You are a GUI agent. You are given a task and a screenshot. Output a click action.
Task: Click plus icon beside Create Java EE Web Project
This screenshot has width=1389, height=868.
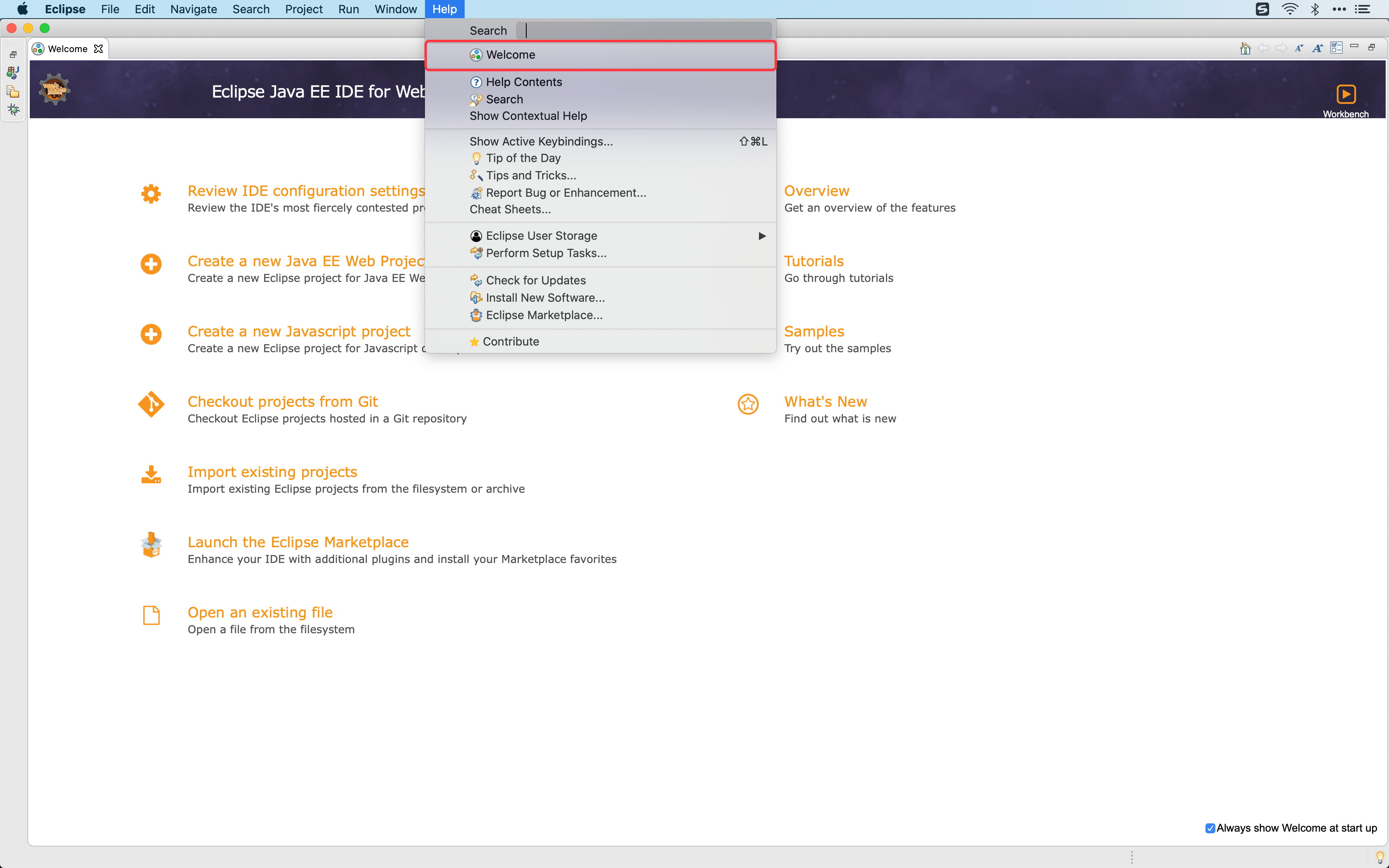[151, 264]
